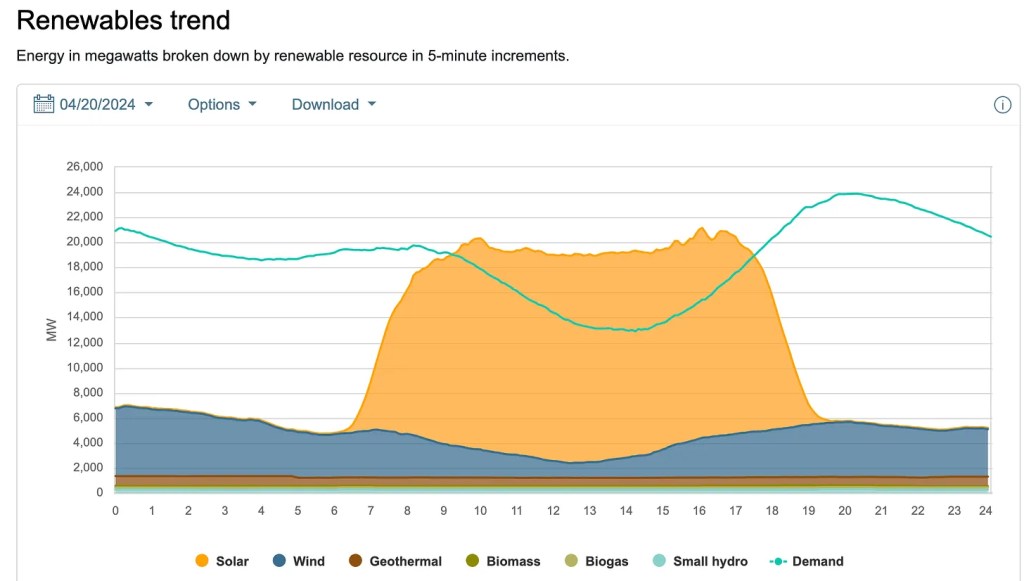The height and width of the screenshot is (581, 1024).
Task: Toggle Solar series via its legend label
Action: coord(232,561)
